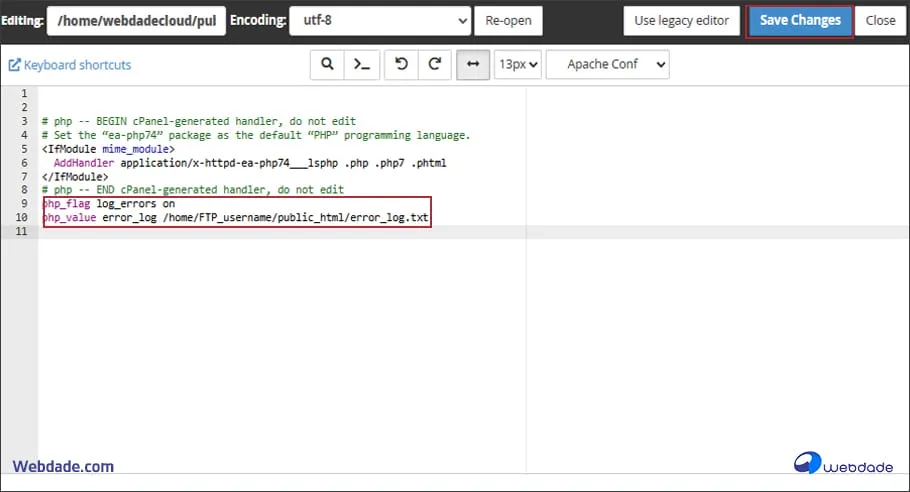Click the Re-open button
910x492 pixels.
click(x=508, y=21)
